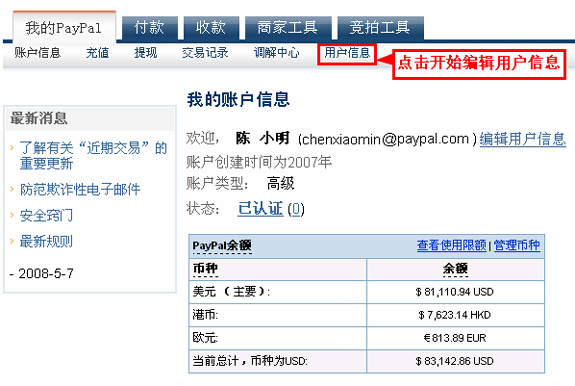Open the 充值 submenu item
This screenshot has width=575, height=386.
pyautogui.click(x=98, y=53)
